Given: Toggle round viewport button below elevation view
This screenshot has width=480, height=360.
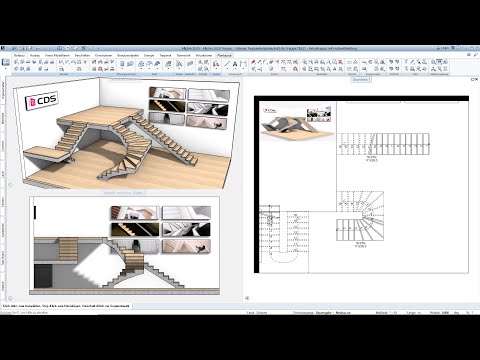Looking at the screenshot, I should [x=10, y=298].
